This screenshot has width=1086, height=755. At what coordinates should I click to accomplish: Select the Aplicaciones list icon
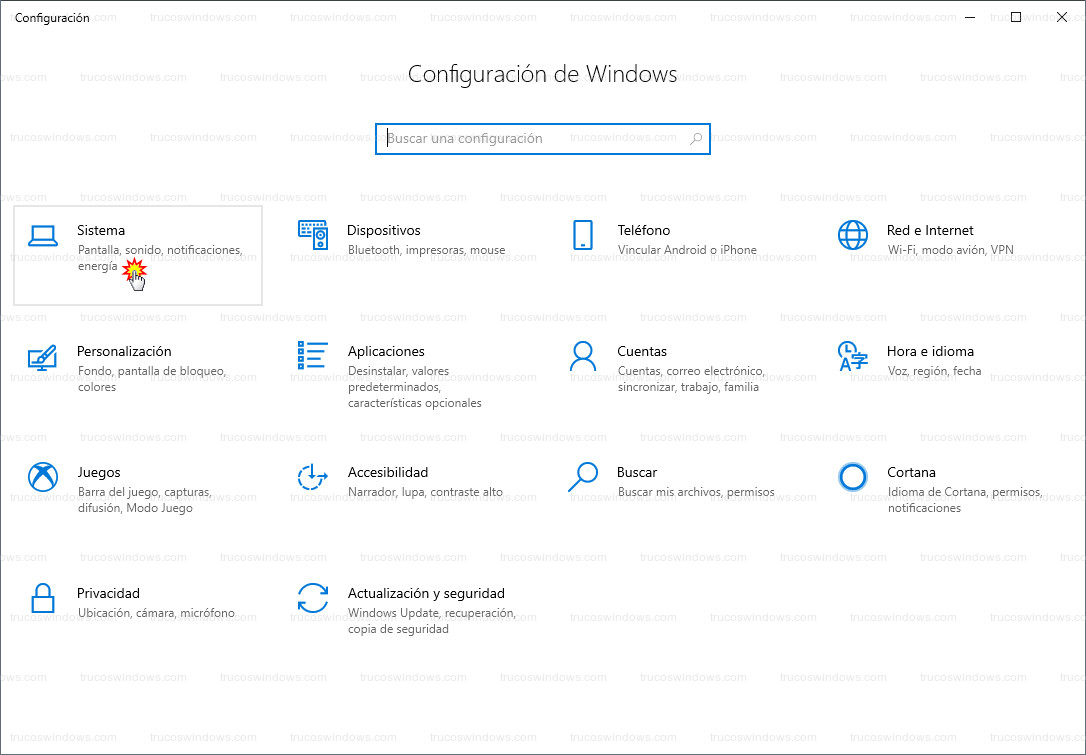(313, 356)
